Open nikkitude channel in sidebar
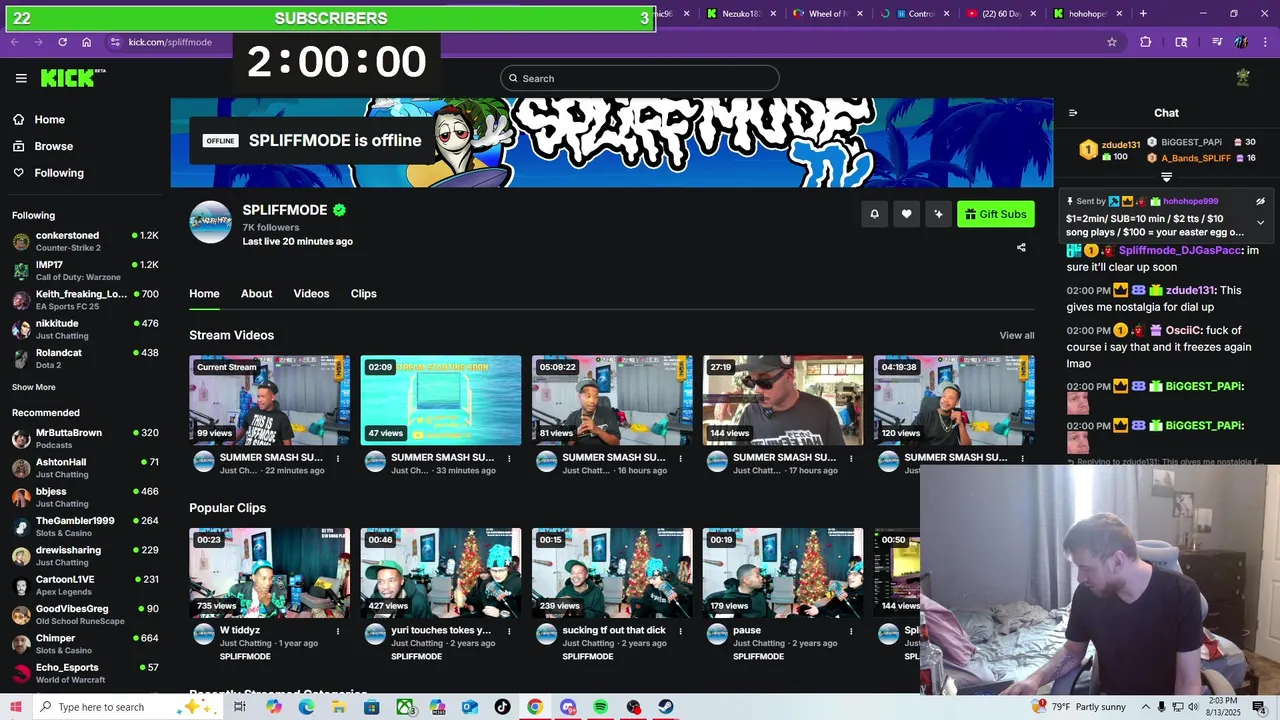 85,329
